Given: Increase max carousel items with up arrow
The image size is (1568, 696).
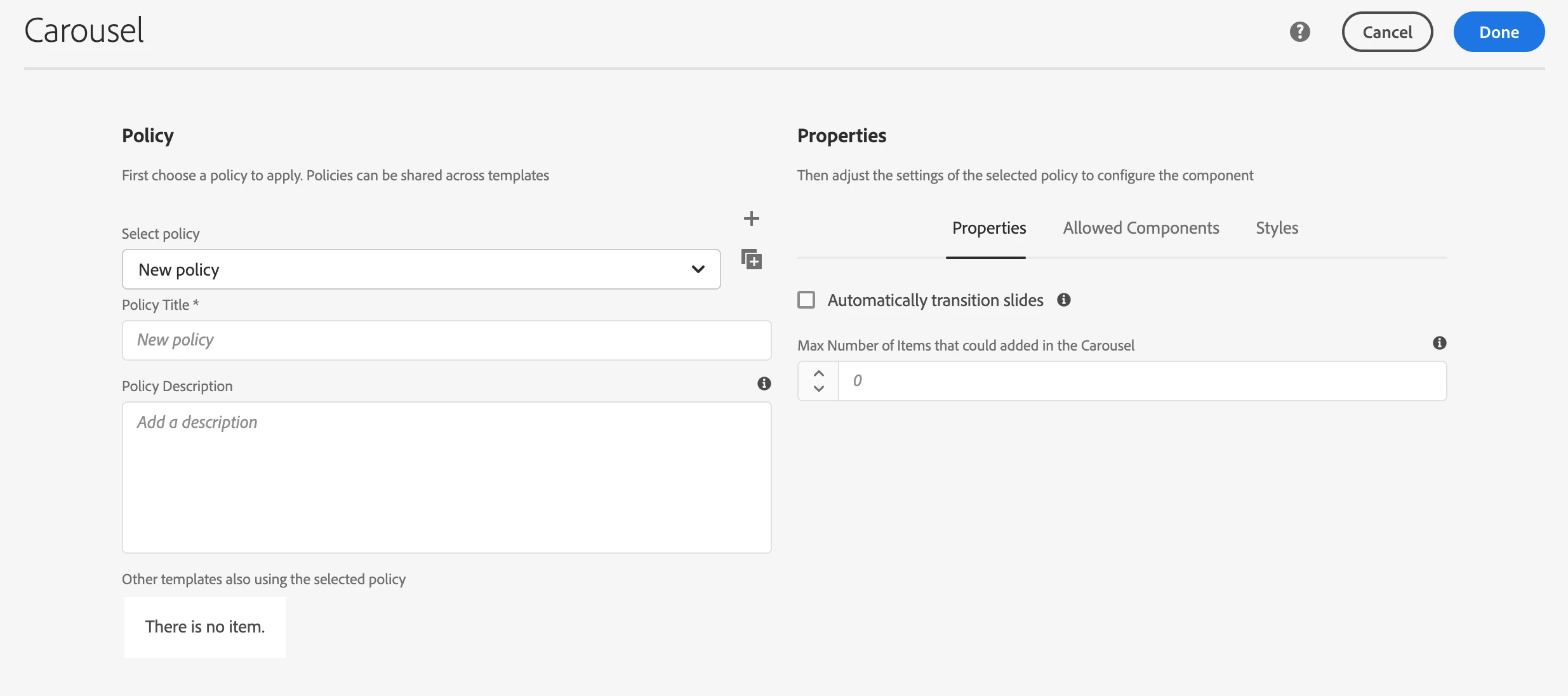Looking at the screenshot, I should coord(818,373).
